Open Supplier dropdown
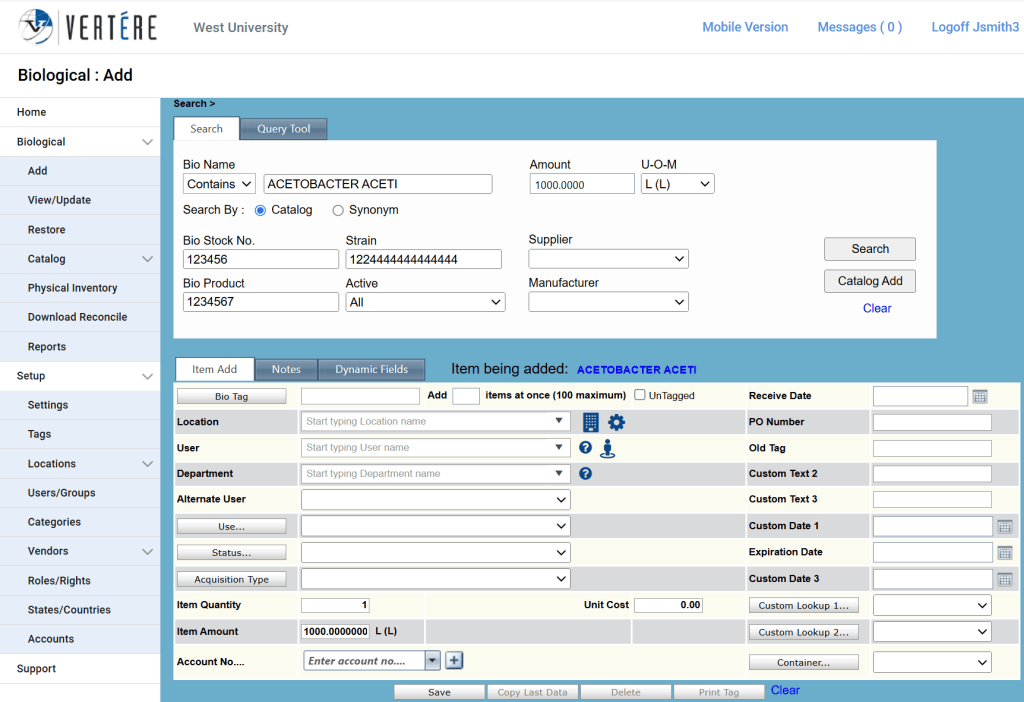The image size is (1024, 702). coord(608,259)
